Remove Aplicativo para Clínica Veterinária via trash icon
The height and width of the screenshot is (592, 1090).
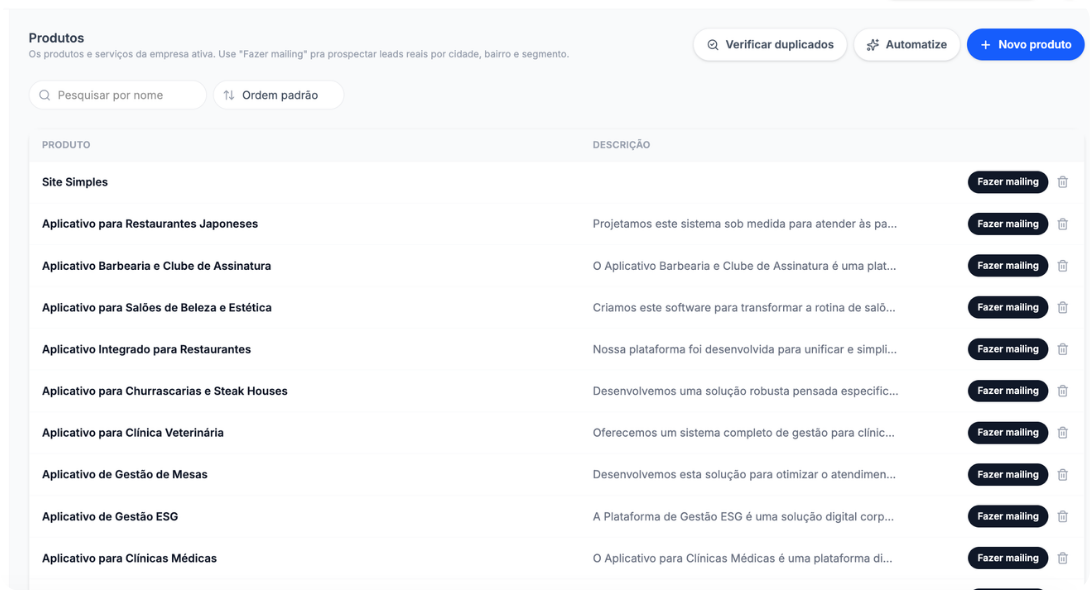click(x=1062, y=432)
